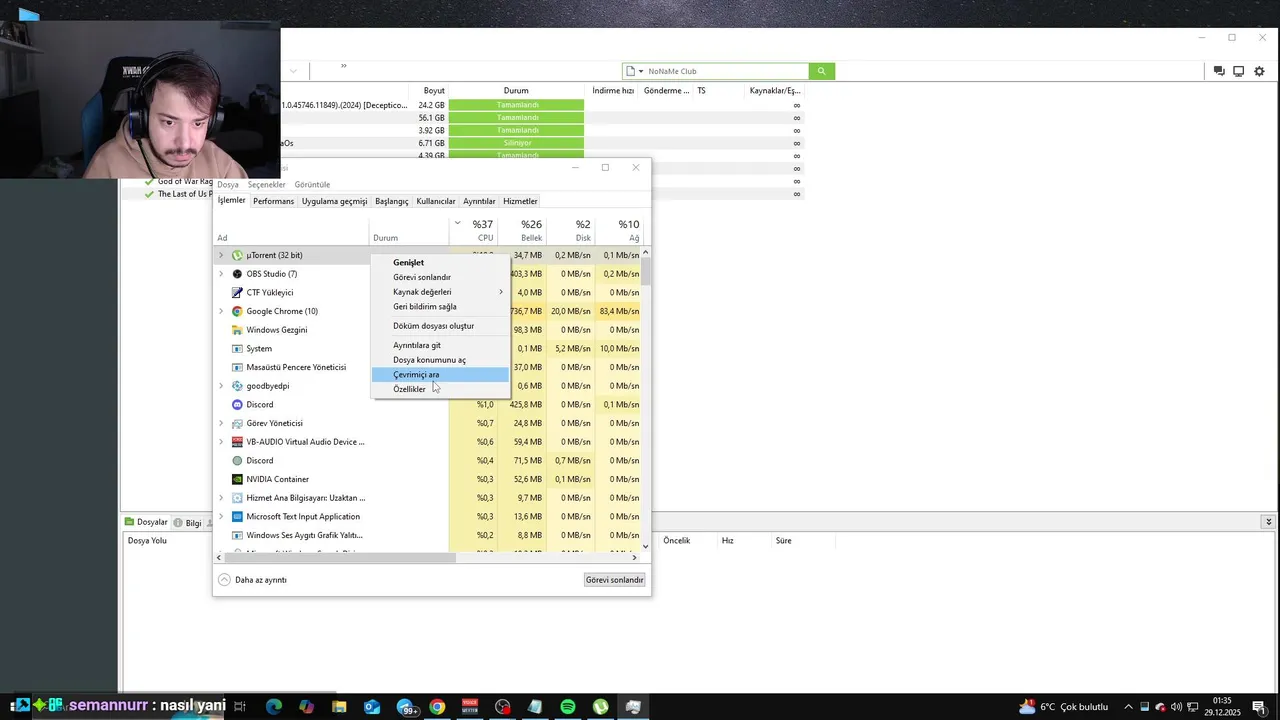Screen dimensions: 1280x720
Task: Click the green search button in µTorrent
Action: [822, 71]
